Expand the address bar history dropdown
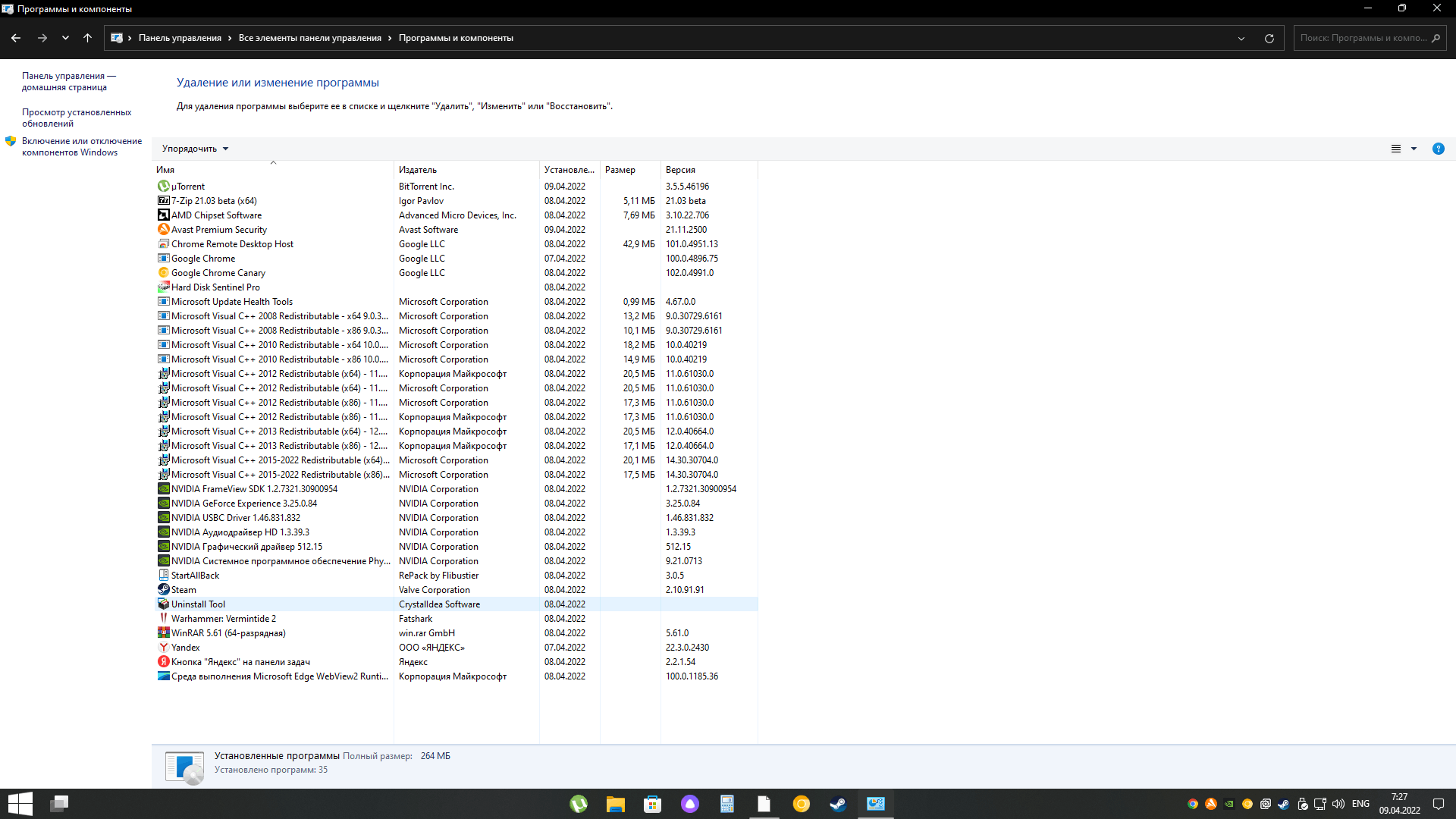 pos(1241,38)
